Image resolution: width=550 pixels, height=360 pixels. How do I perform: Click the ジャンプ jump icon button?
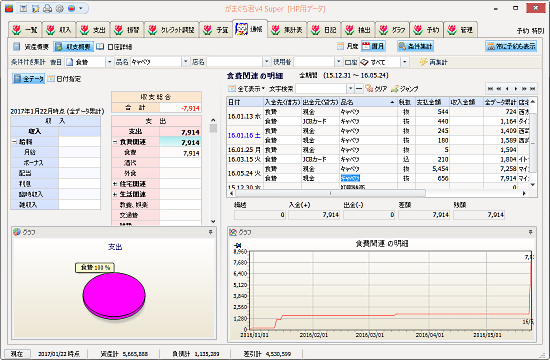(x=404, y=89)
